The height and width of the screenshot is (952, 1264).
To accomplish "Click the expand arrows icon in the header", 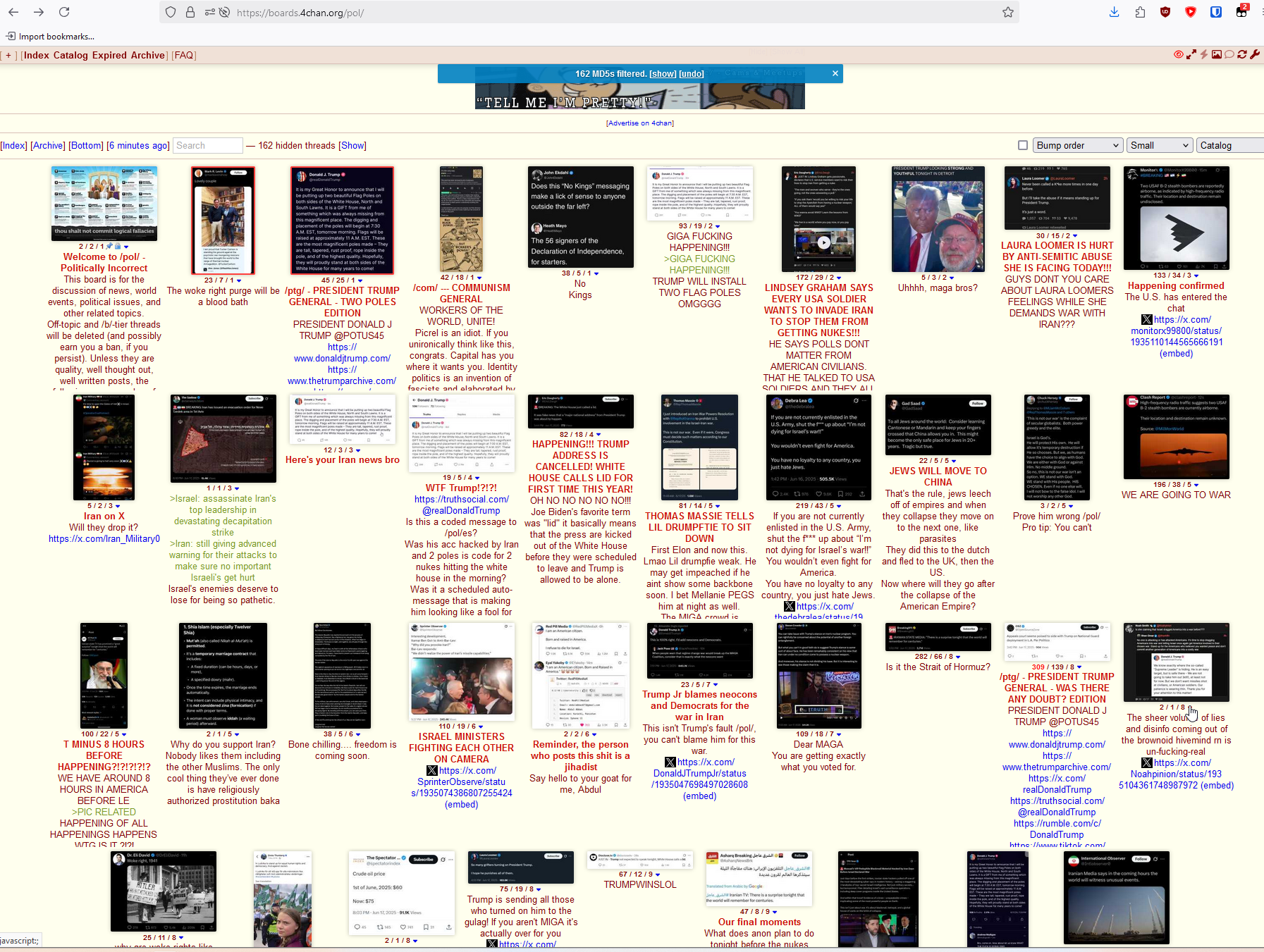I will coord(1191,54).
